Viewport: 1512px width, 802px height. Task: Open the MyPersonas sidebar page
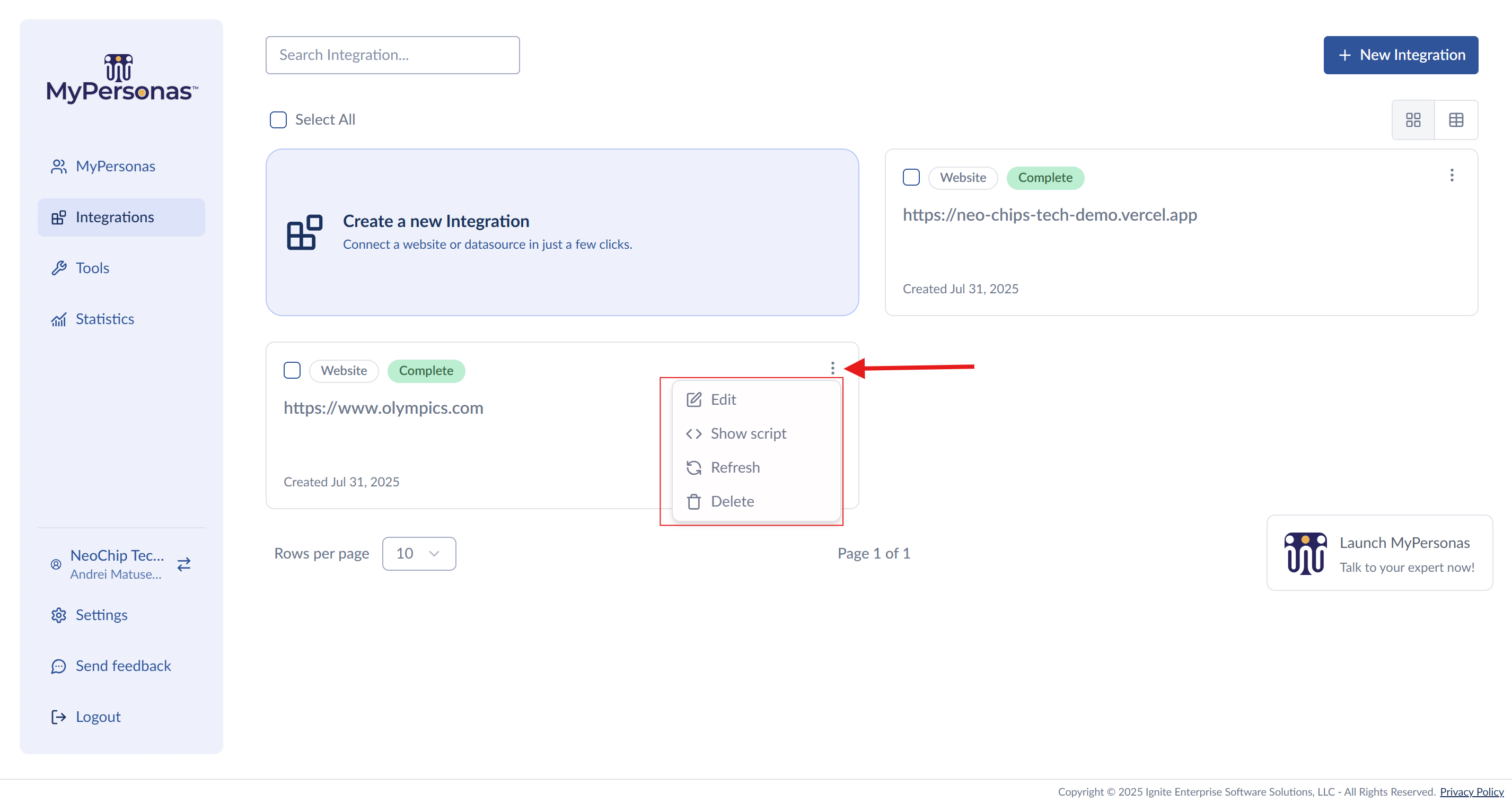[121, 166]
